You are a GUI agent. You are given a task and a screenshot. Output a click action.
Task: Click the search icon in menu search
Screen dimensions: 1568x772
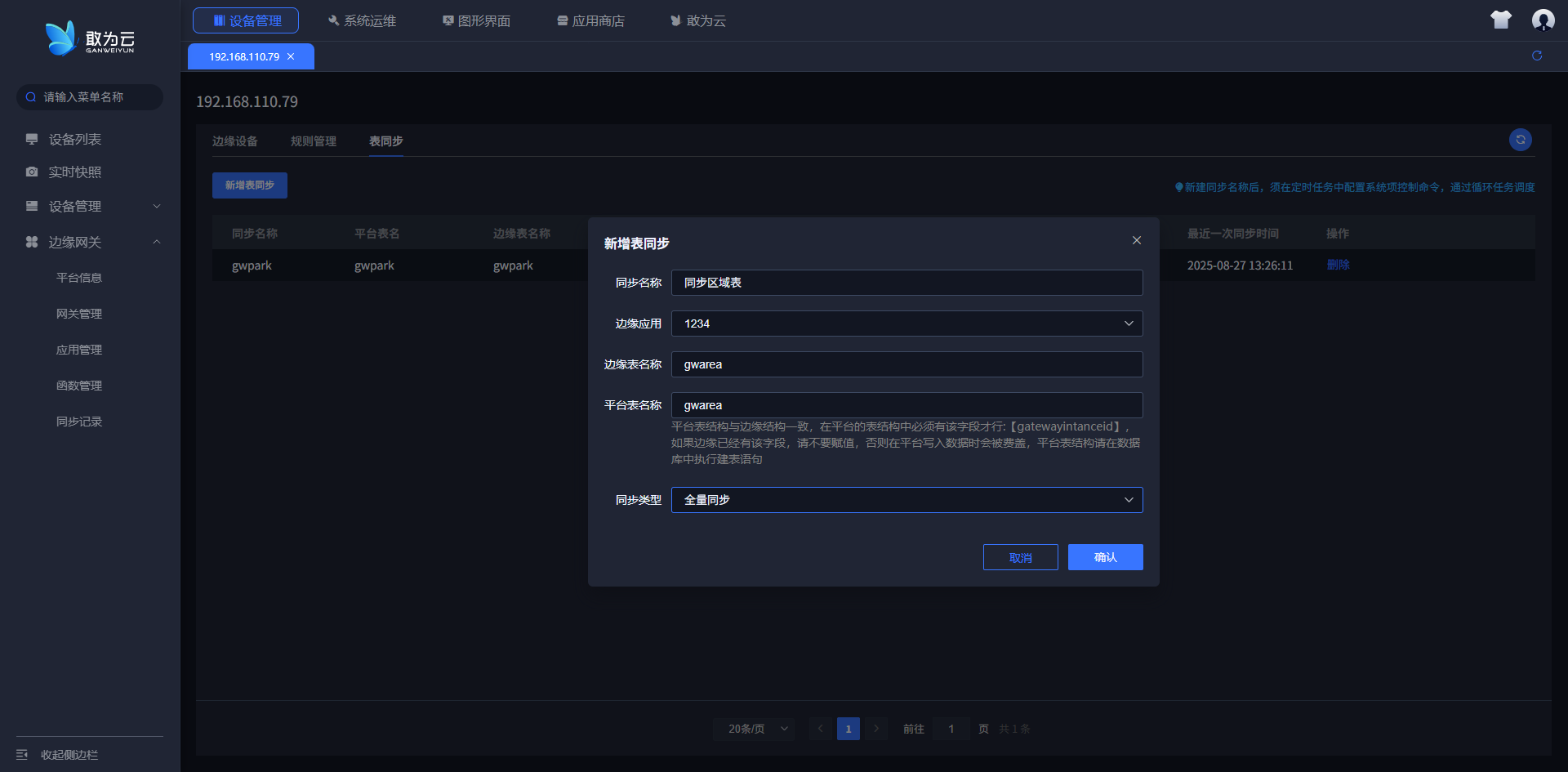click(x=31, y=97)
